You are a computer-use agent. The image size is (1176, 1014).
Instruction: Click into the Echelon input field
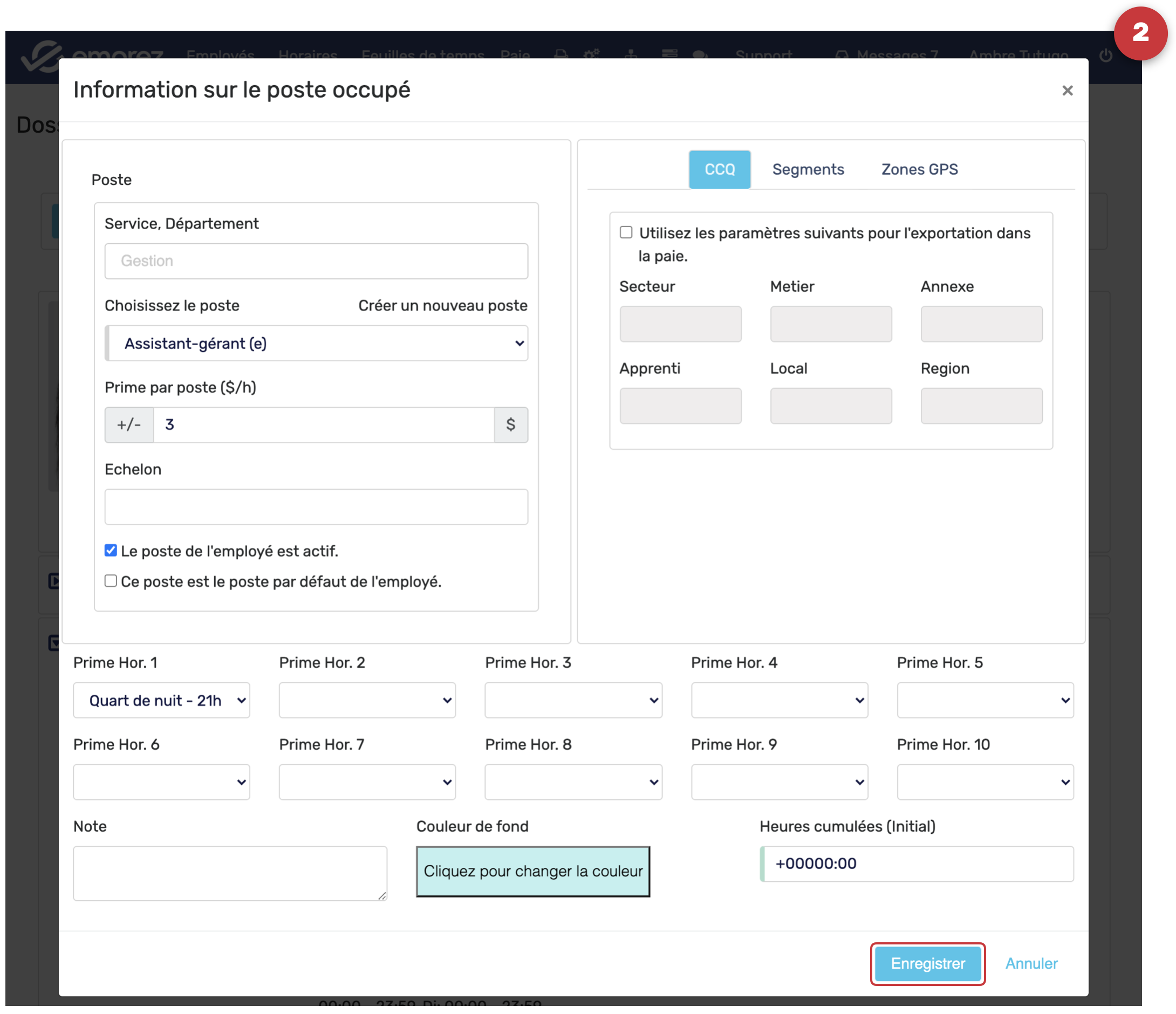[316, 506]
